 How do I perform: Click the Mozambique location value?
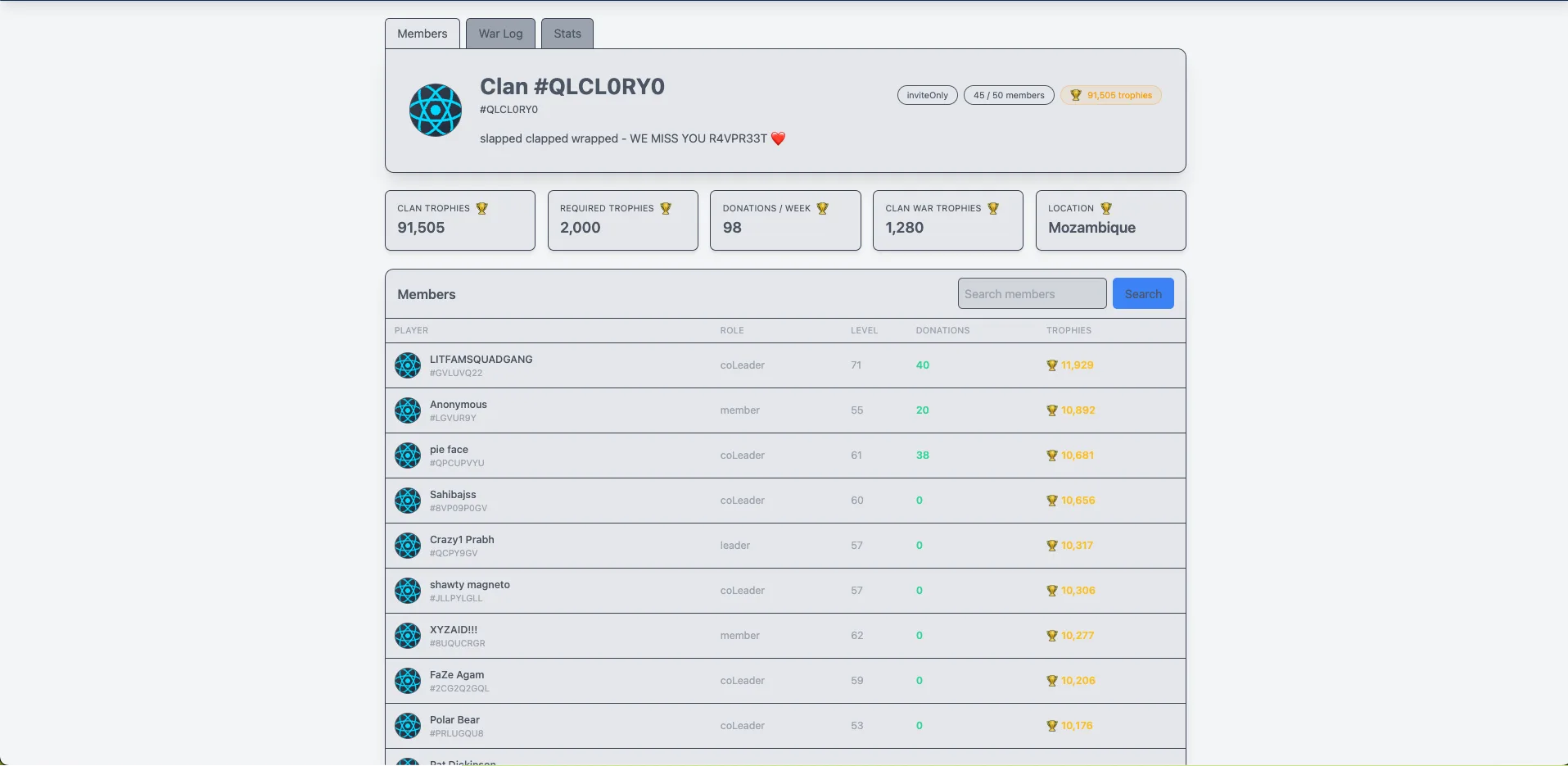[1091, 228]
